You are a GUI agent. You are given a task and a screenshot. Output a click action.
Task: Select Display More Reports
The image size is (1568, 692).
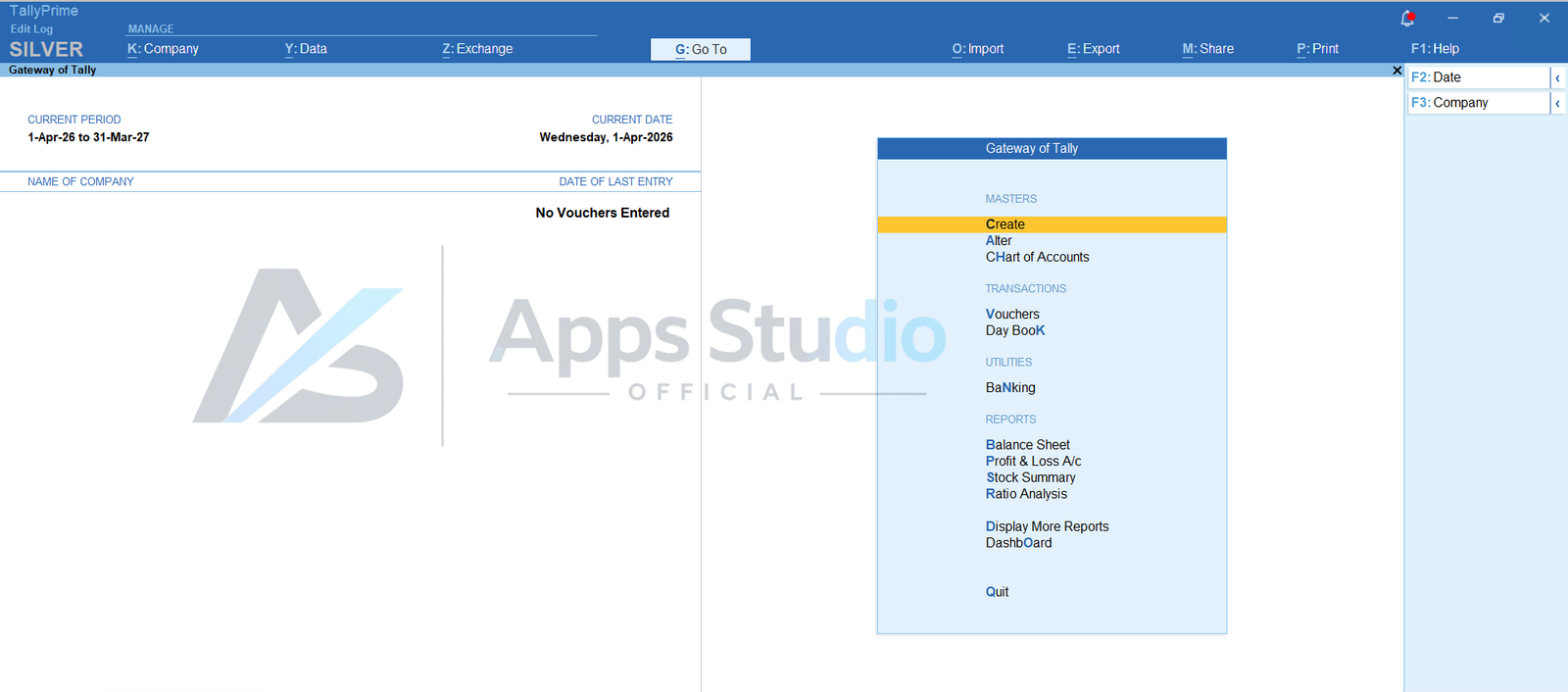click(x=1047, y=527)
